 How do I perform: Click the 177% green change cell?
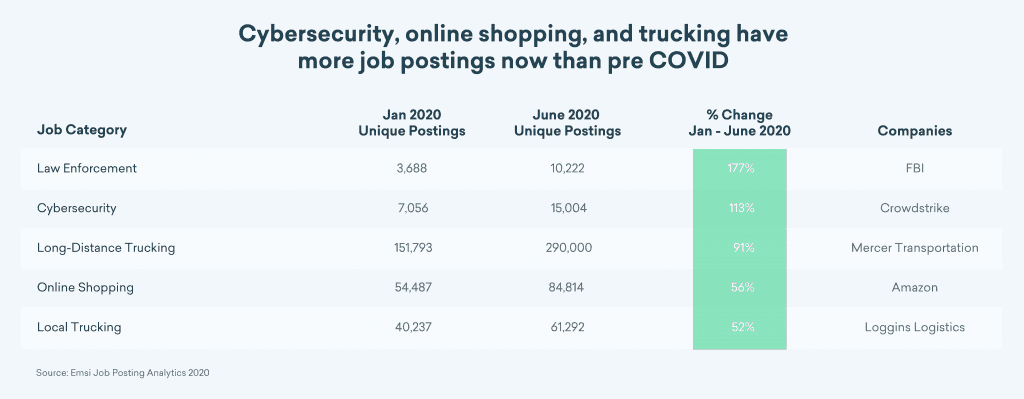(x=740, y=168)
